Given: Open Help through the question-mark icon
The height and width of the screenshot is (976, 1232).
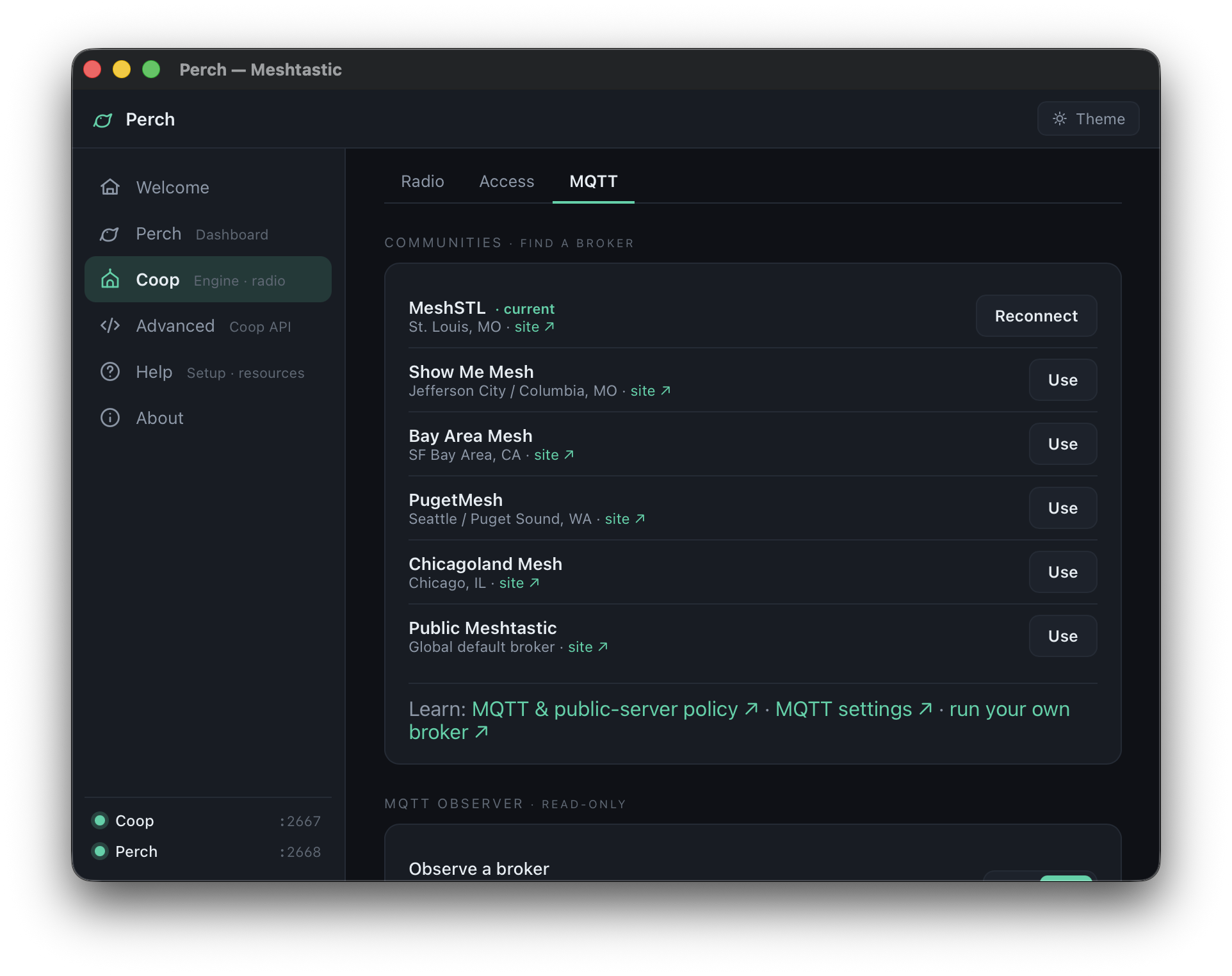Looking at the screenshot, I should coord(110,372).
